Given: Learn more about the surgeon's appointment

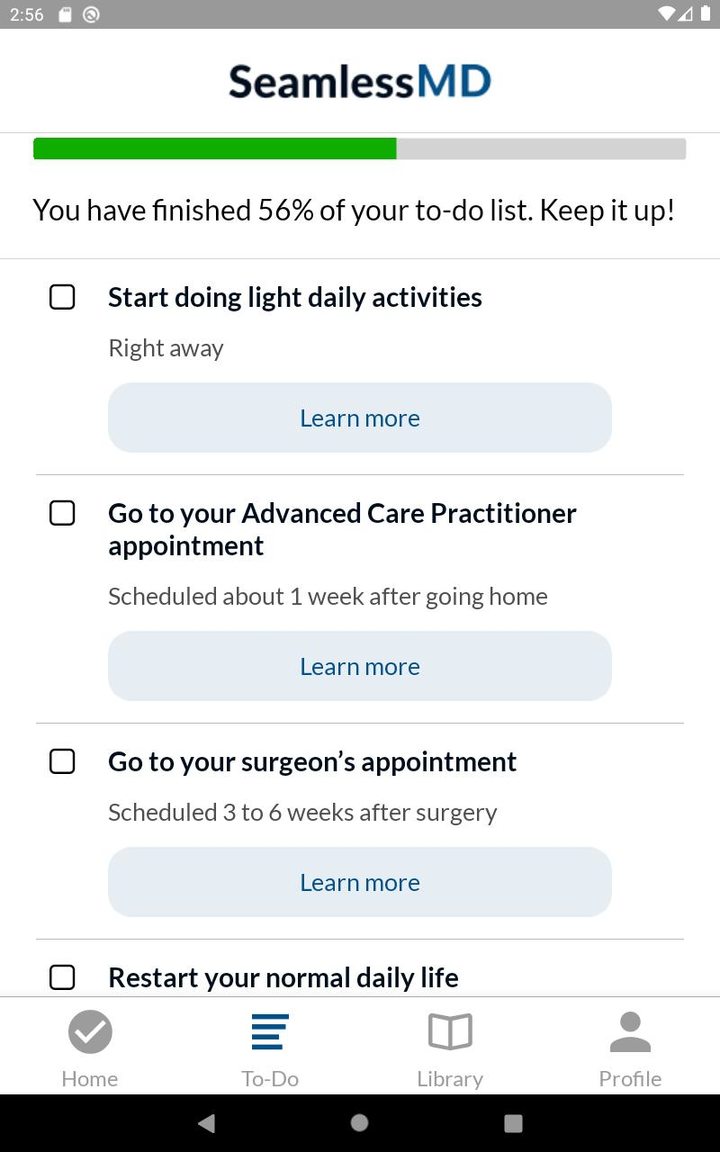Looking at the screenshot, I should [x=360, y=882].
